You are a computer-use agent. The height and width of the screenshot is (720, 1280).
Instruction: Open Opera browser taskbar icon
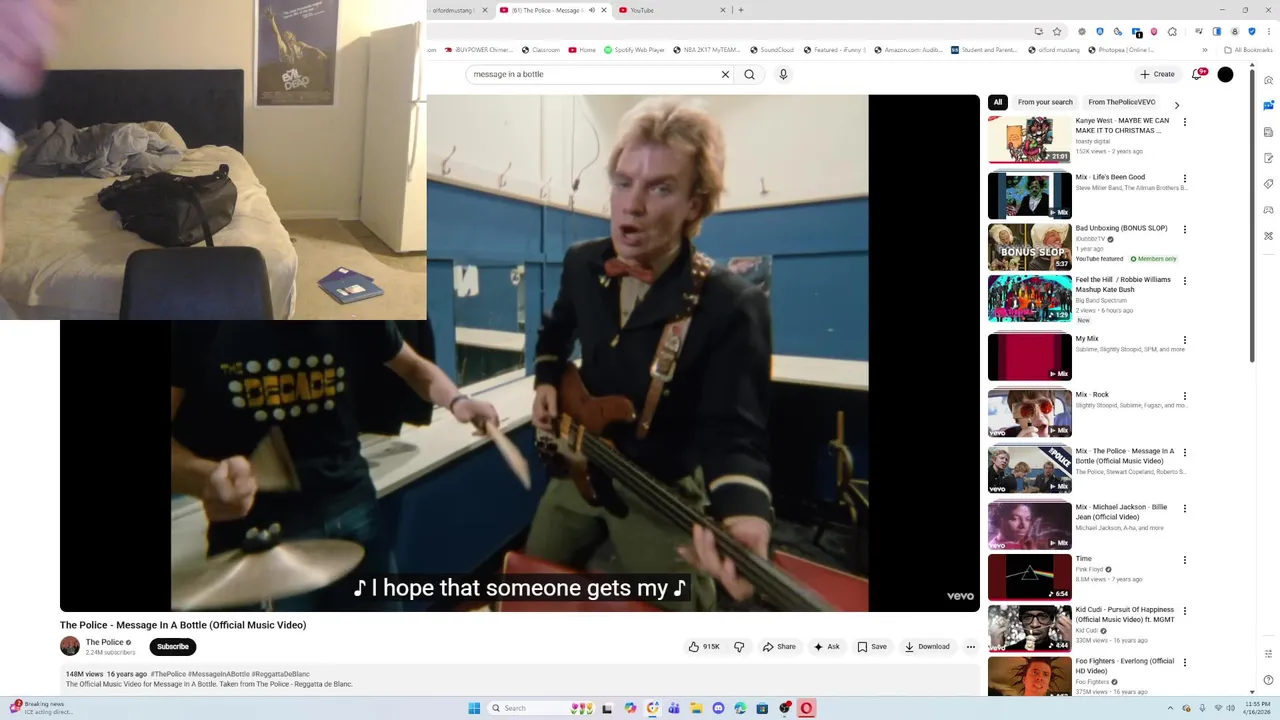806,708
